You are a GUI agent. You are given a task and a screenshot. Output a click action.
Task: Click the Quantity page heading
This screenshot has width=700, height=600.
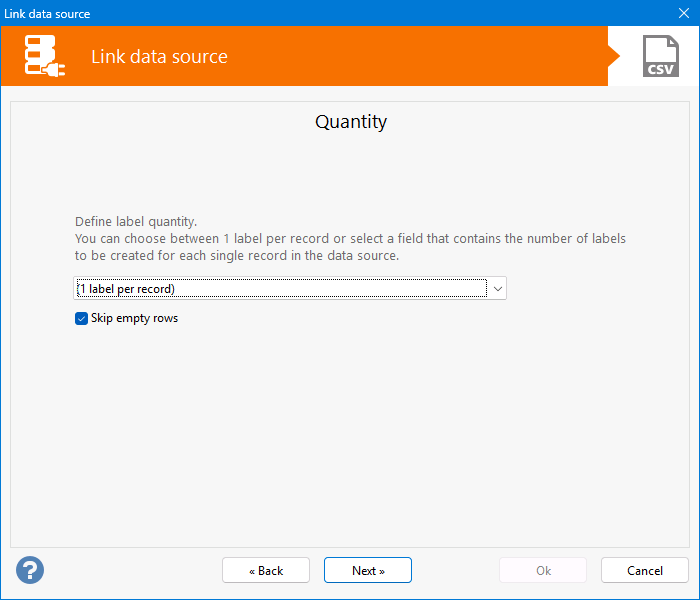point(351,122)
